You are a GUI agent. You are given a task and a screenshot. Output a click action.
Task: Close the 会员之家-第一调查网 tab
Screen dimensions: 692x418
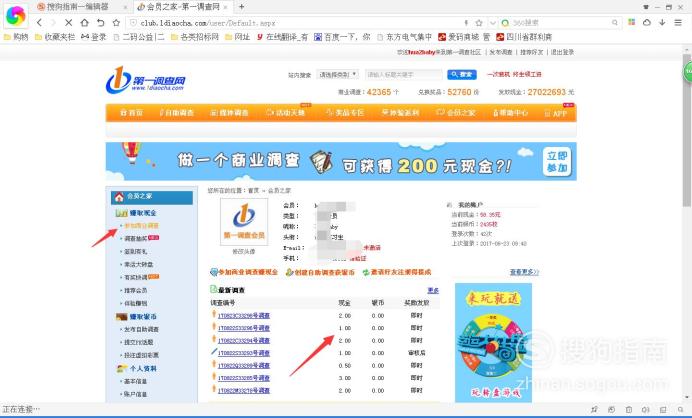pos(226,7)
